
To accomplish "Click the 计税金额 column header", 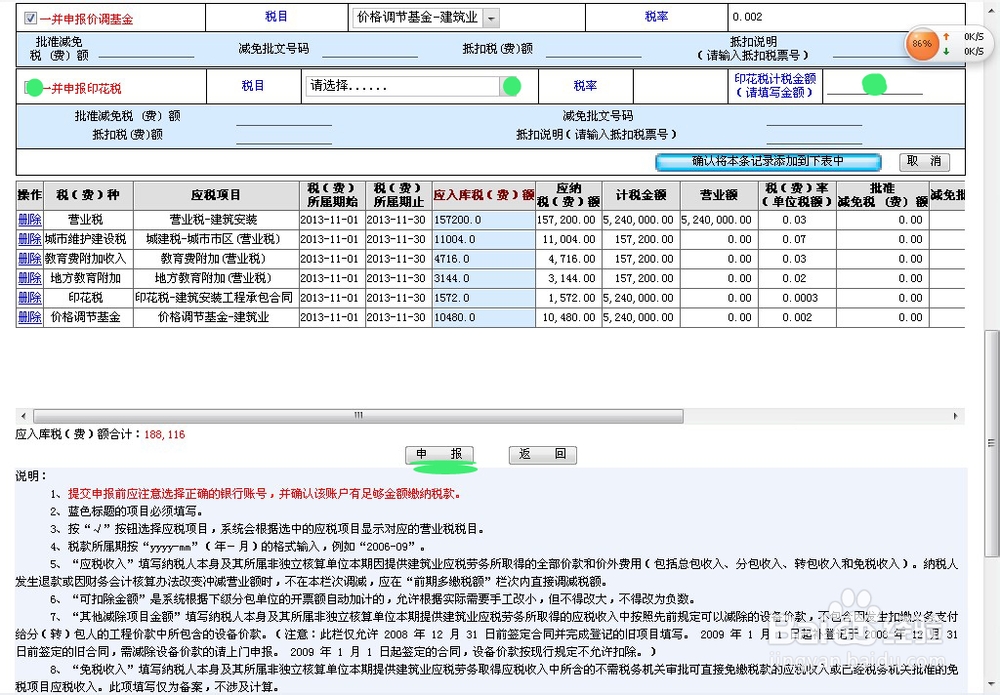I will pos(641,195).
